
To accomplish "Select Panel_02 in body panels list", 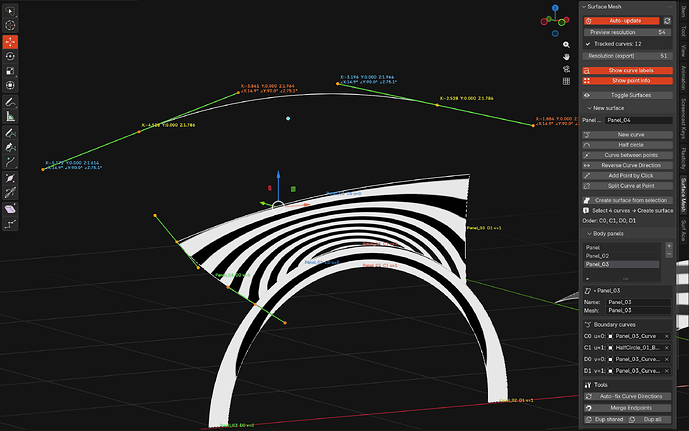I will 621,256.
